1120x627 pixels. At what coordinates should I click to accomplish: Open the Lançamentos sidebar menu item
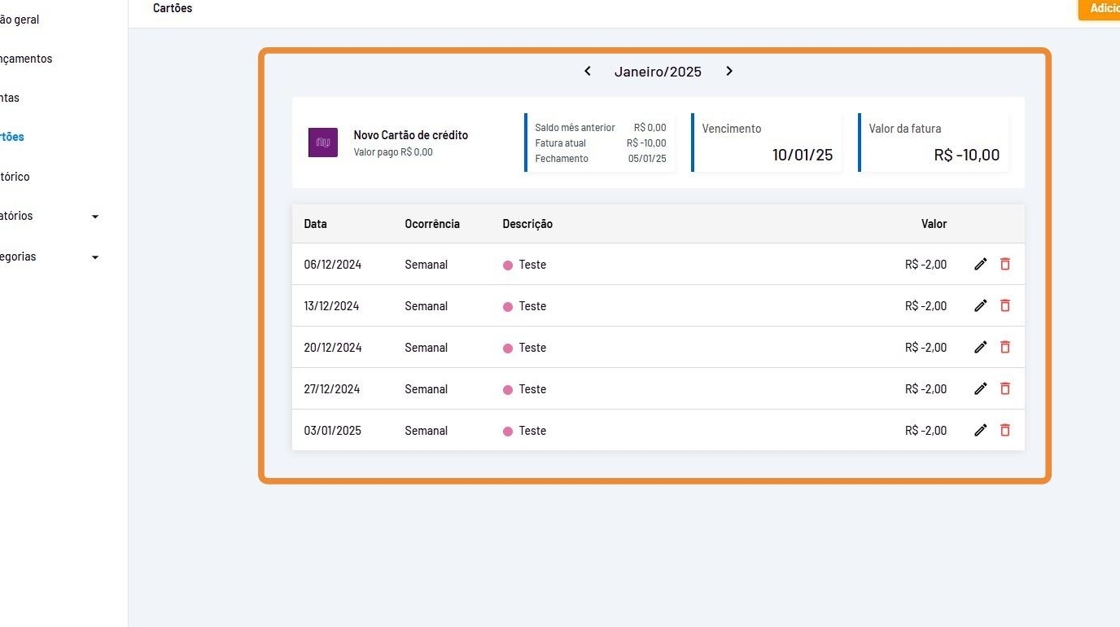(x=26, y=59)
